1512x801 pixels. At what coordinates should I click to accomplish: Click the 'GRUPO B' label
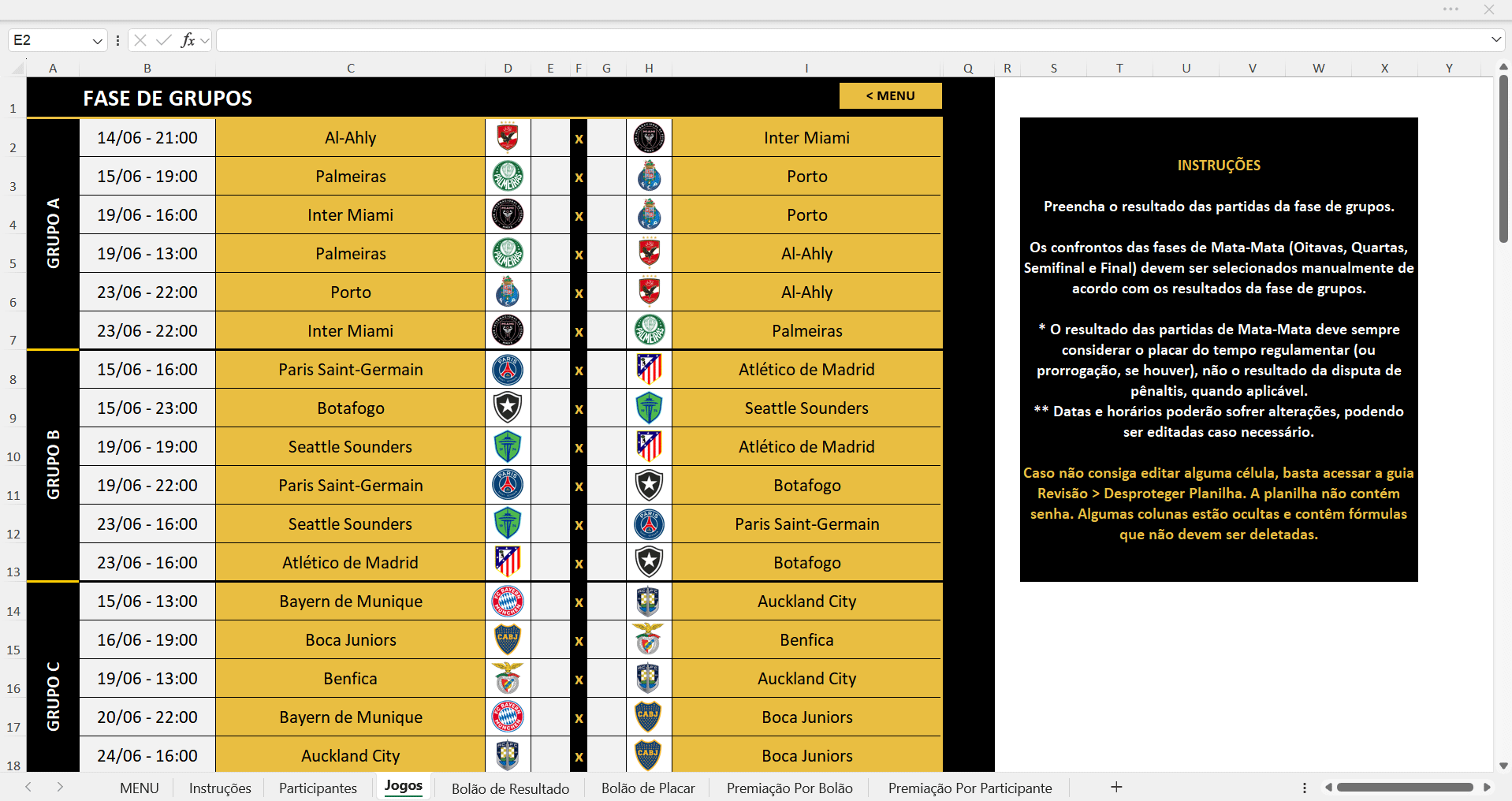click(x=53, y=465)
